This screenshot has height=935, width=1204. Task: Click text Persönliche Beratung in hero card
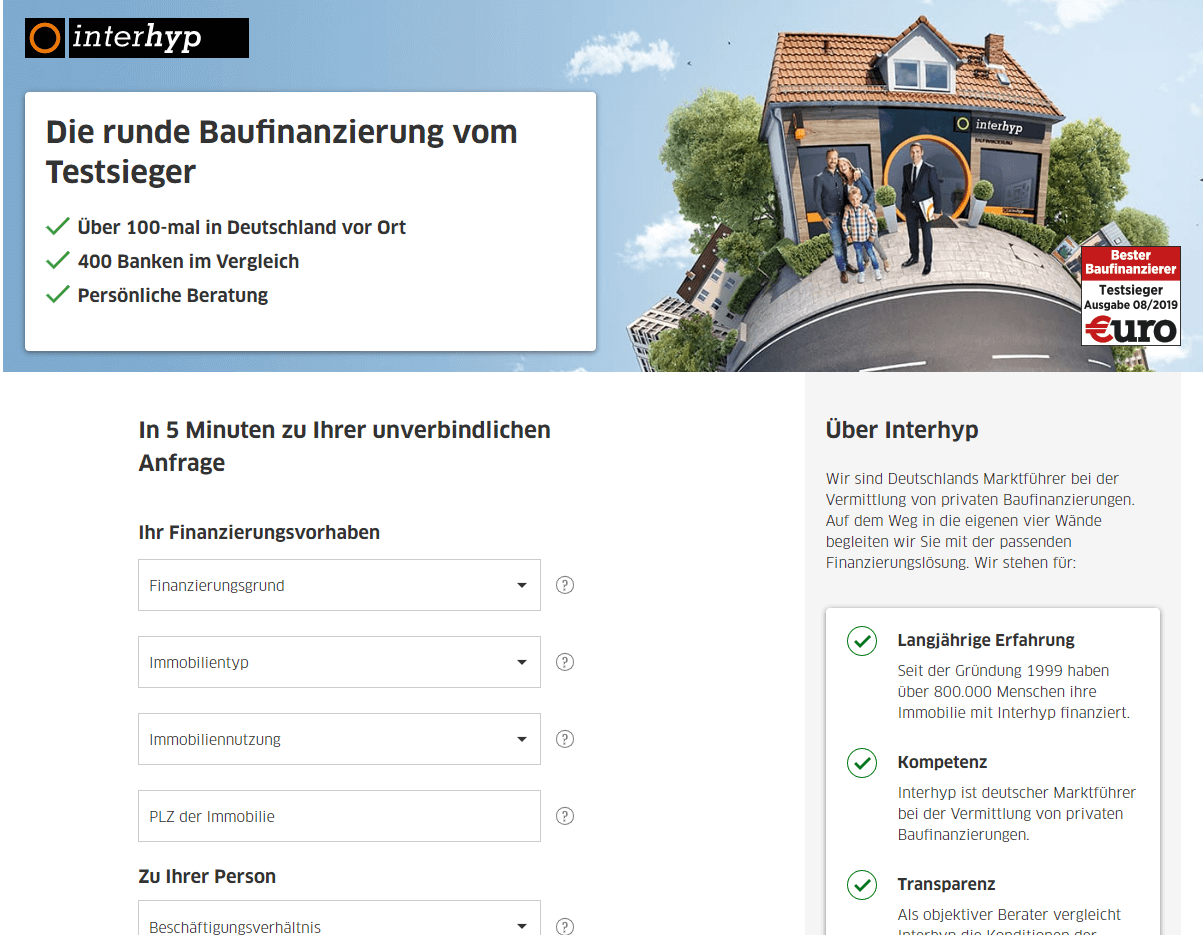pos(173,295)
